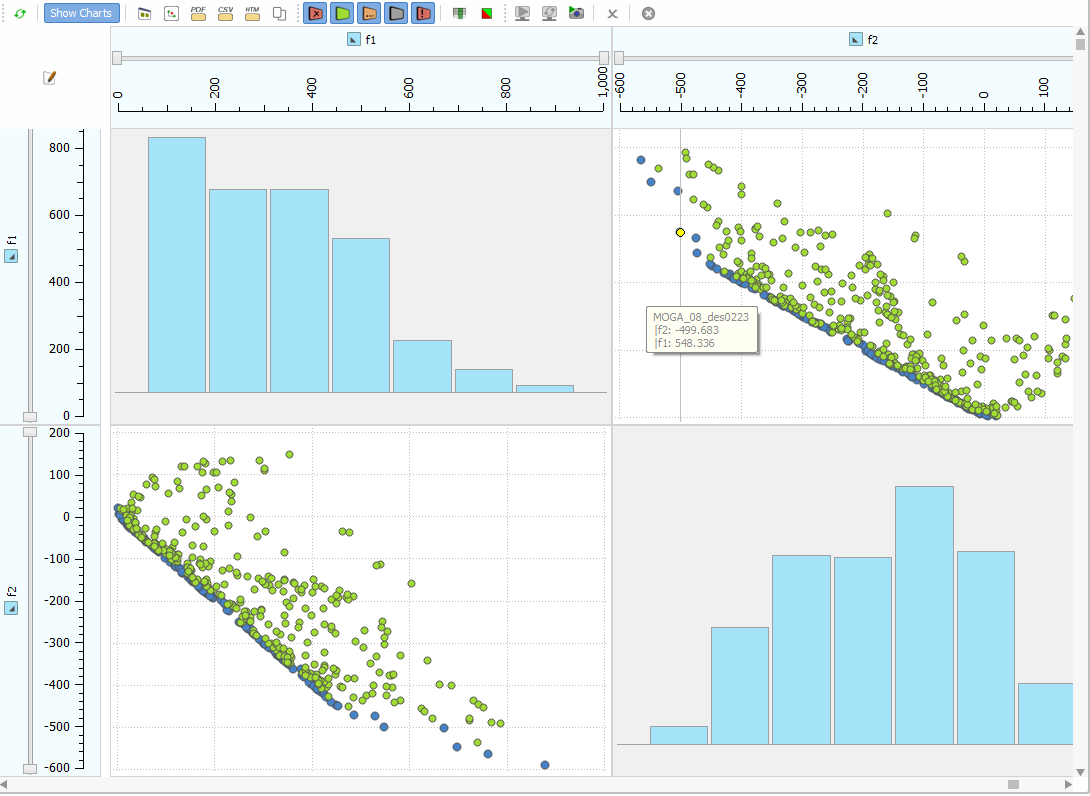Click the edit notepad pencil icon

coord(49,78)
